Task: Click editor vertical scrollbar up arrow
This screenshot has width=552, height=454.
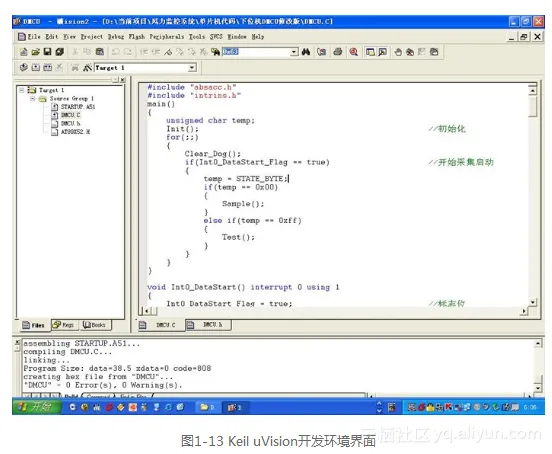Action: pyautogui.click(x=533, y=91)
